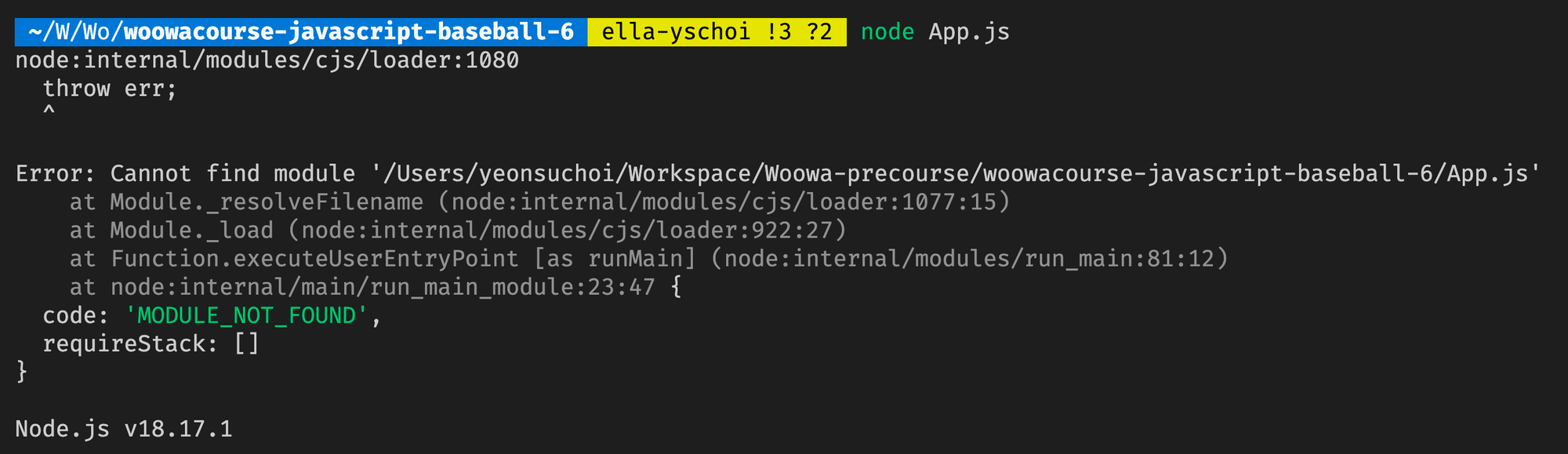Click the throw err; line

(x=110, y=89)
